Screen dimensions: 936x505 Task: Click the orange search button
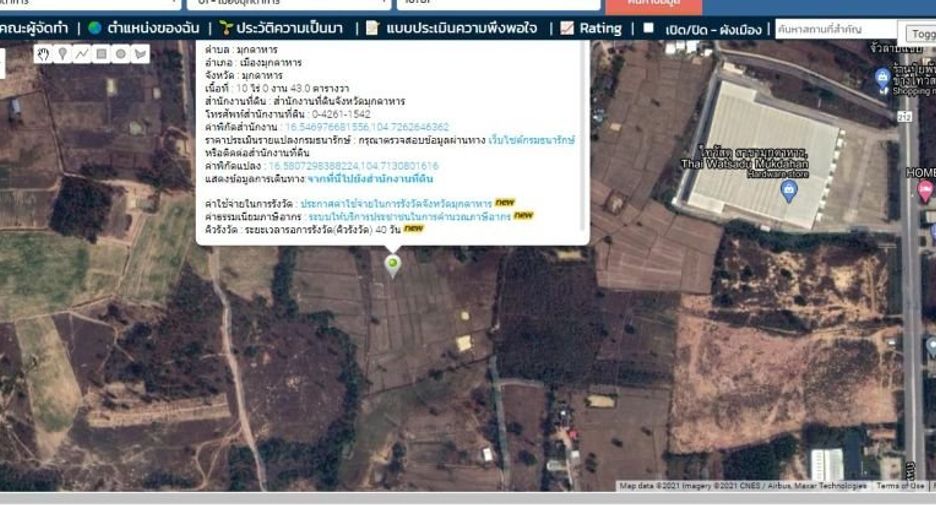(x=654, y=5)
